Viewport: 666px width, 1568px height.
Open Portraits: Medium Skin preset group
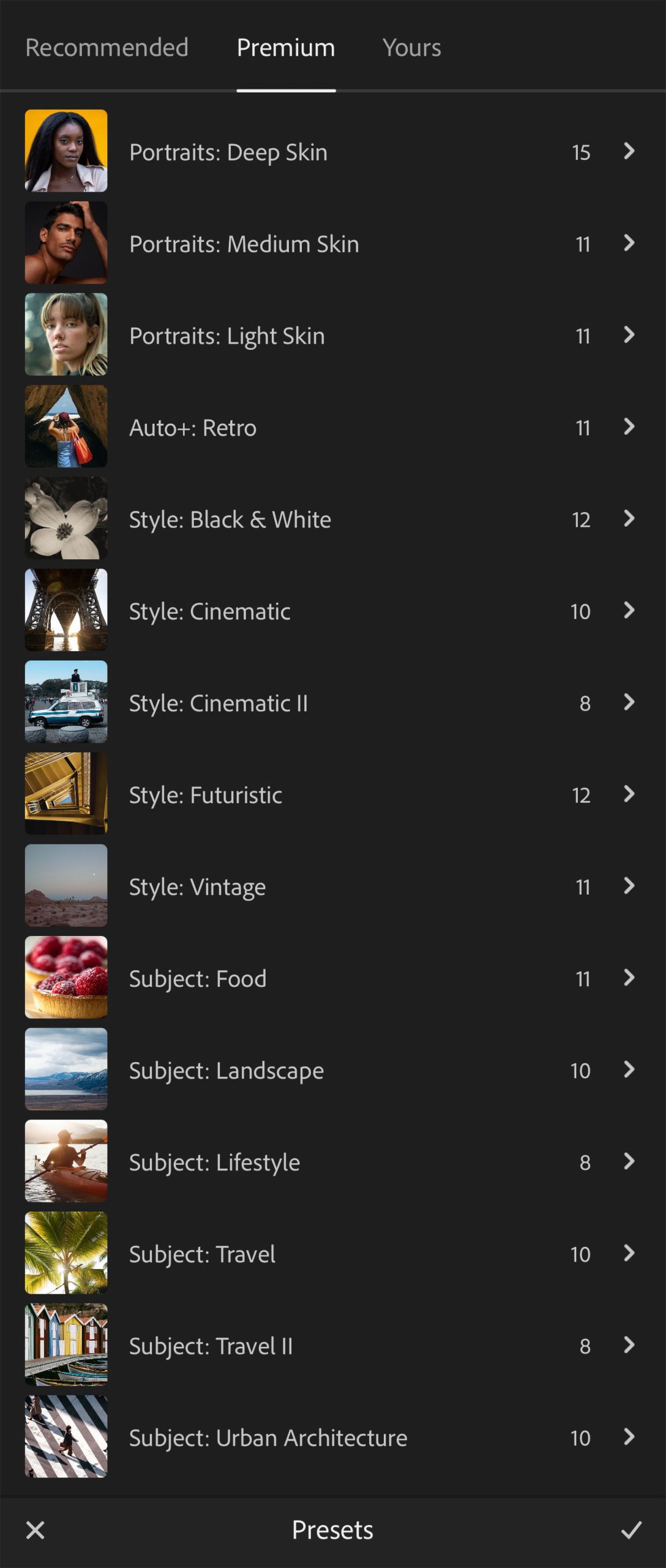pyautogui.click(x=244, y=244)
